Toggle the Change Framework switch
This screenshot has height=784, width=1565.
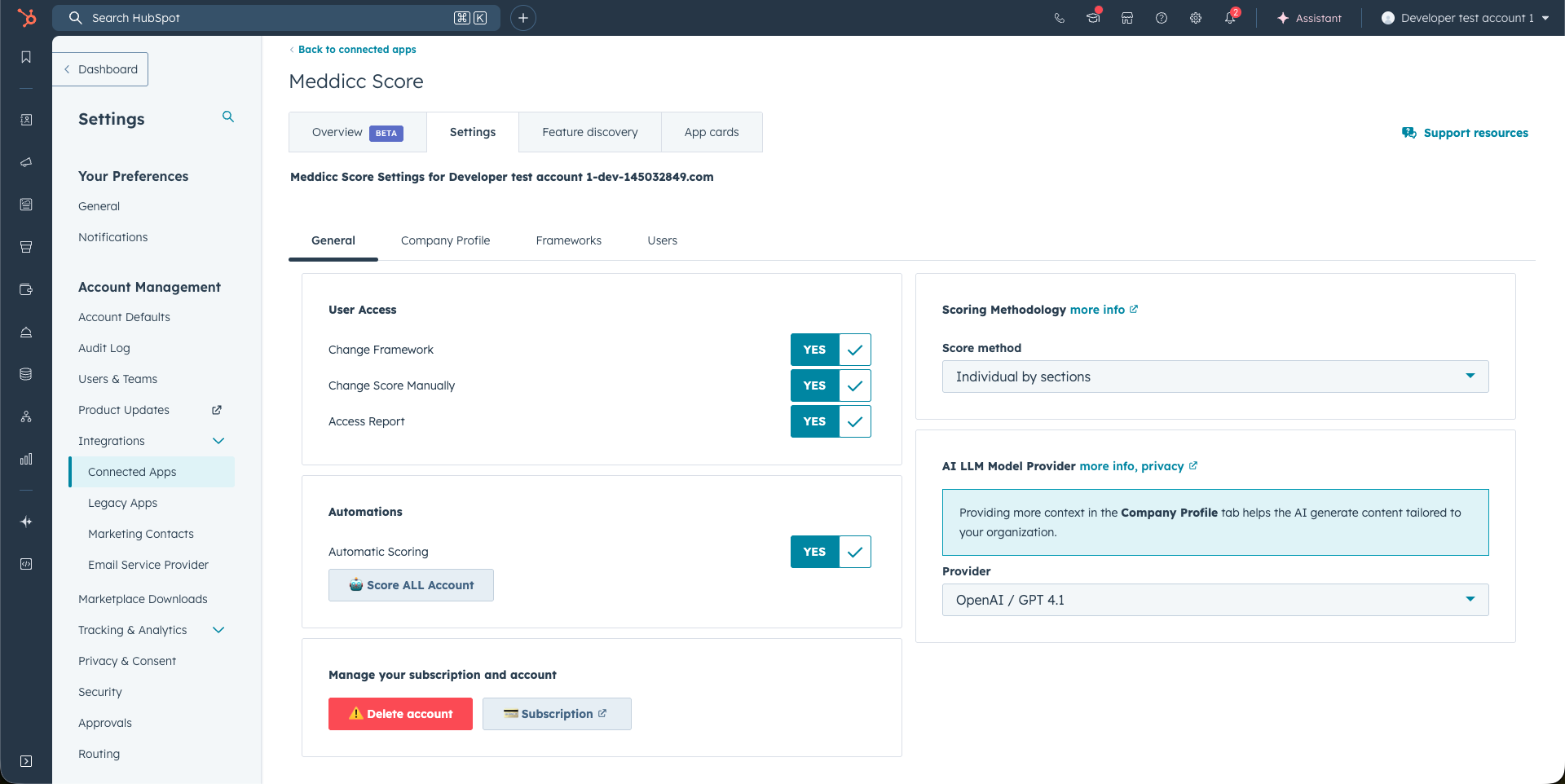point(830,350)
